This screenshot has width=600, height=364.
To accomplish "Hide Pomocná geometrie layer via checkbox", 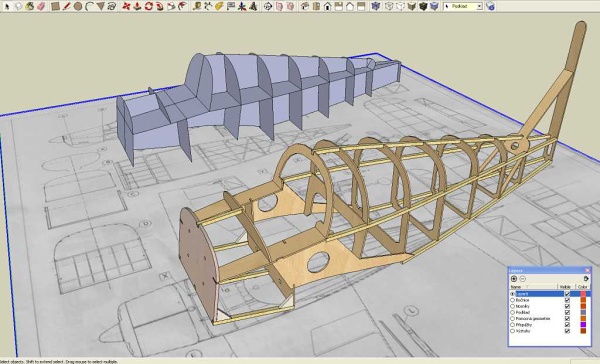I will point(567,318).
